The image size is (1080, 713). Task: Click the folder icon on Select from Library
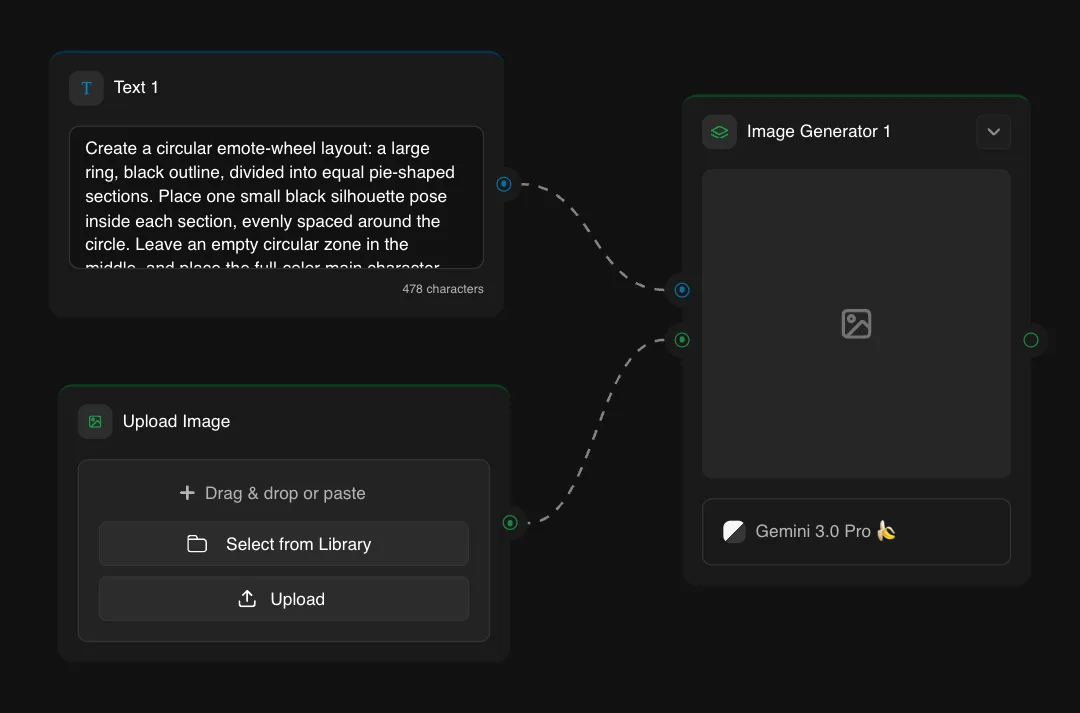(196, 544)
